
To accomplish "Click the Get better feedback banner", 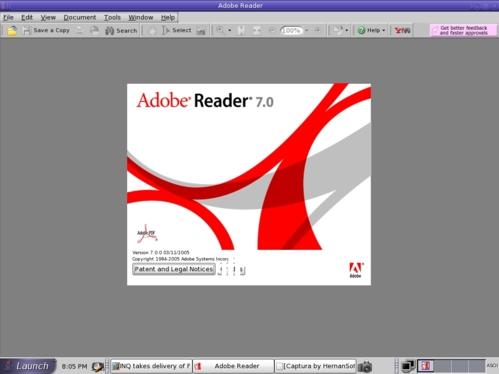I will 463,30.
